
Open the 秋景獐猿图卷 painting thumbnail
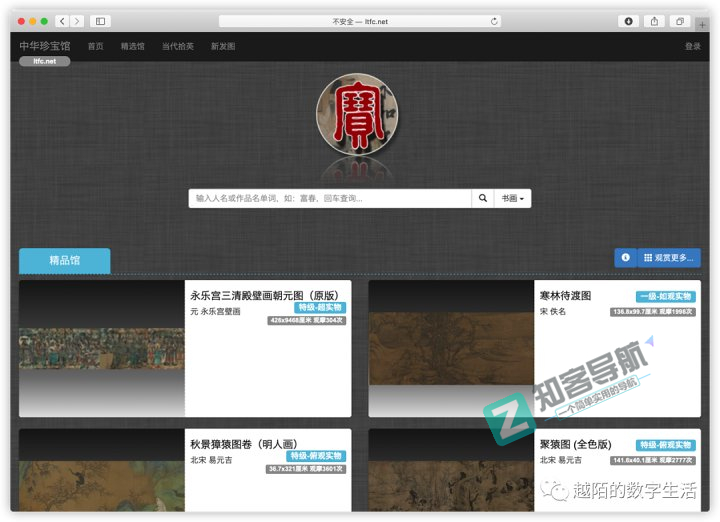[102, 470]
